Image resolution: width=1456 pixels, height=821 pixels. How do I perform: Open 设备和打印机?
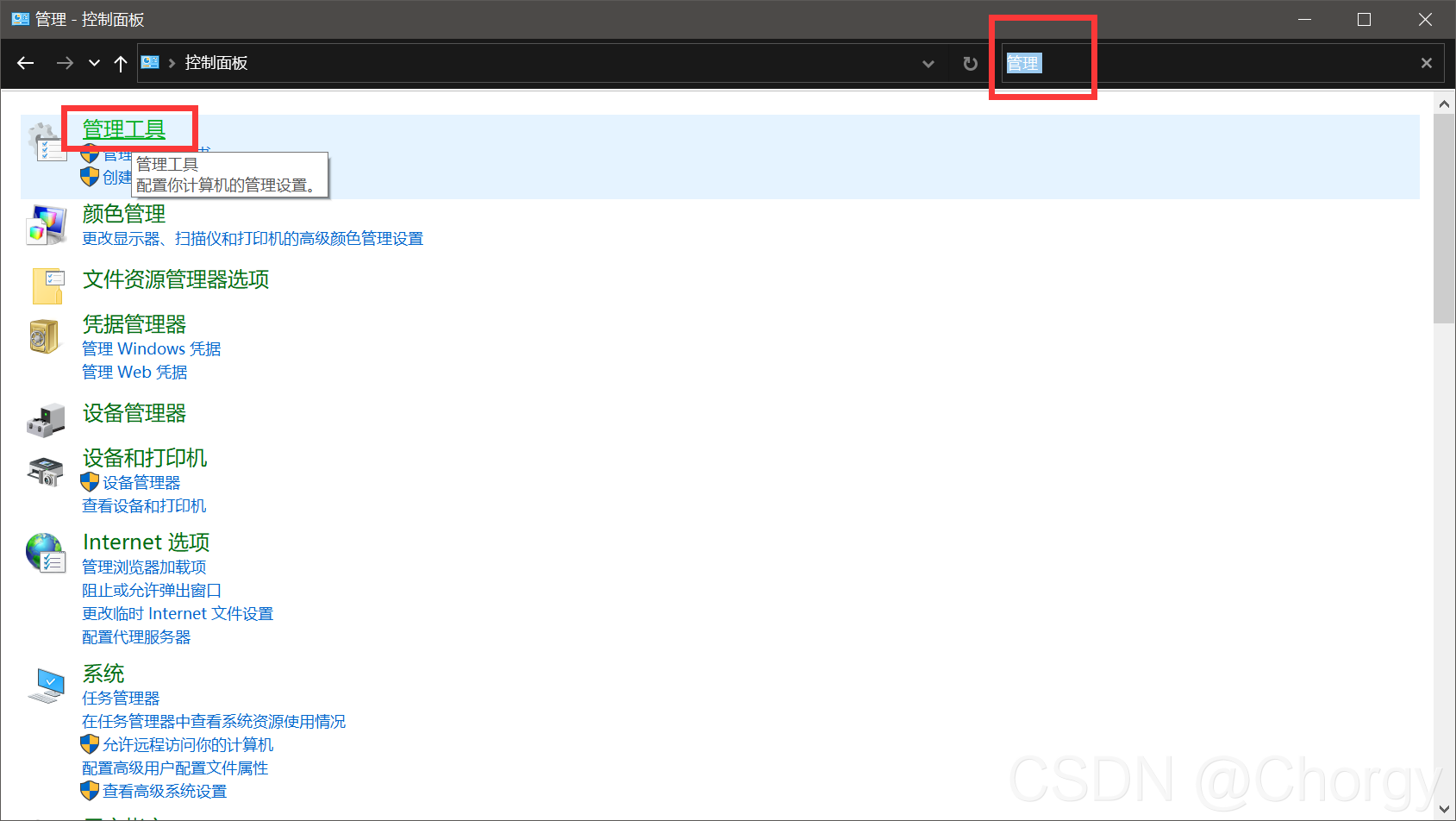click(x=145, y=458)
